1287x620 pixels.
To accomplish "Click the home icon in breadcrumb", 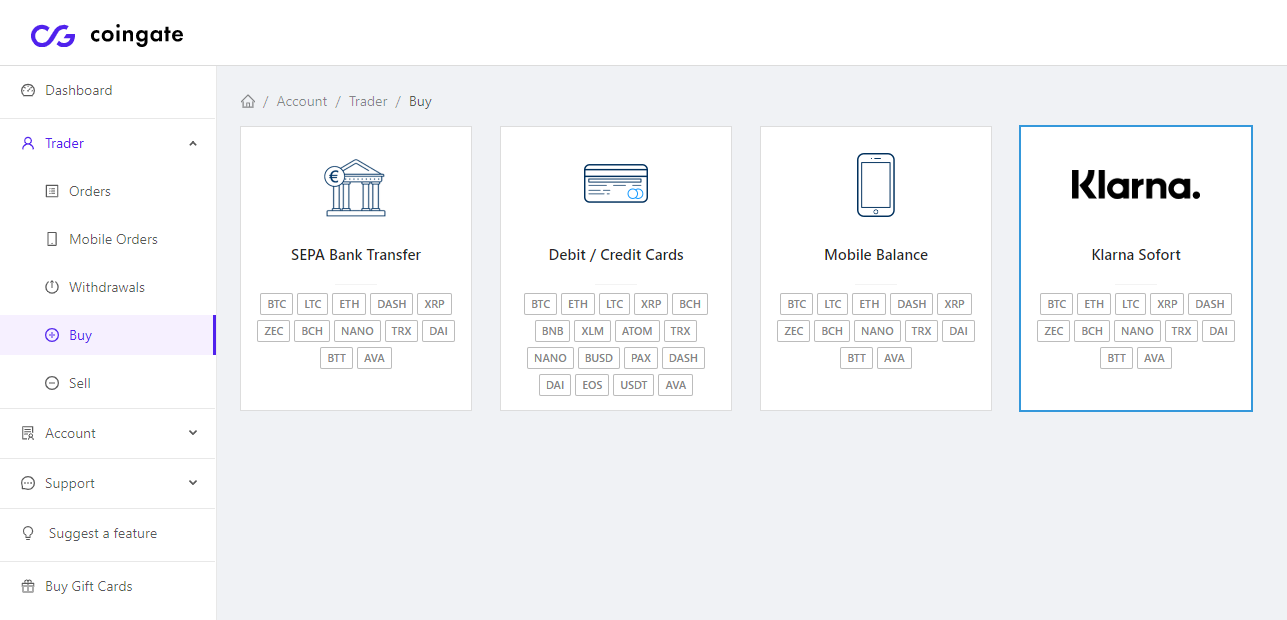I will [x=248, y=101].
